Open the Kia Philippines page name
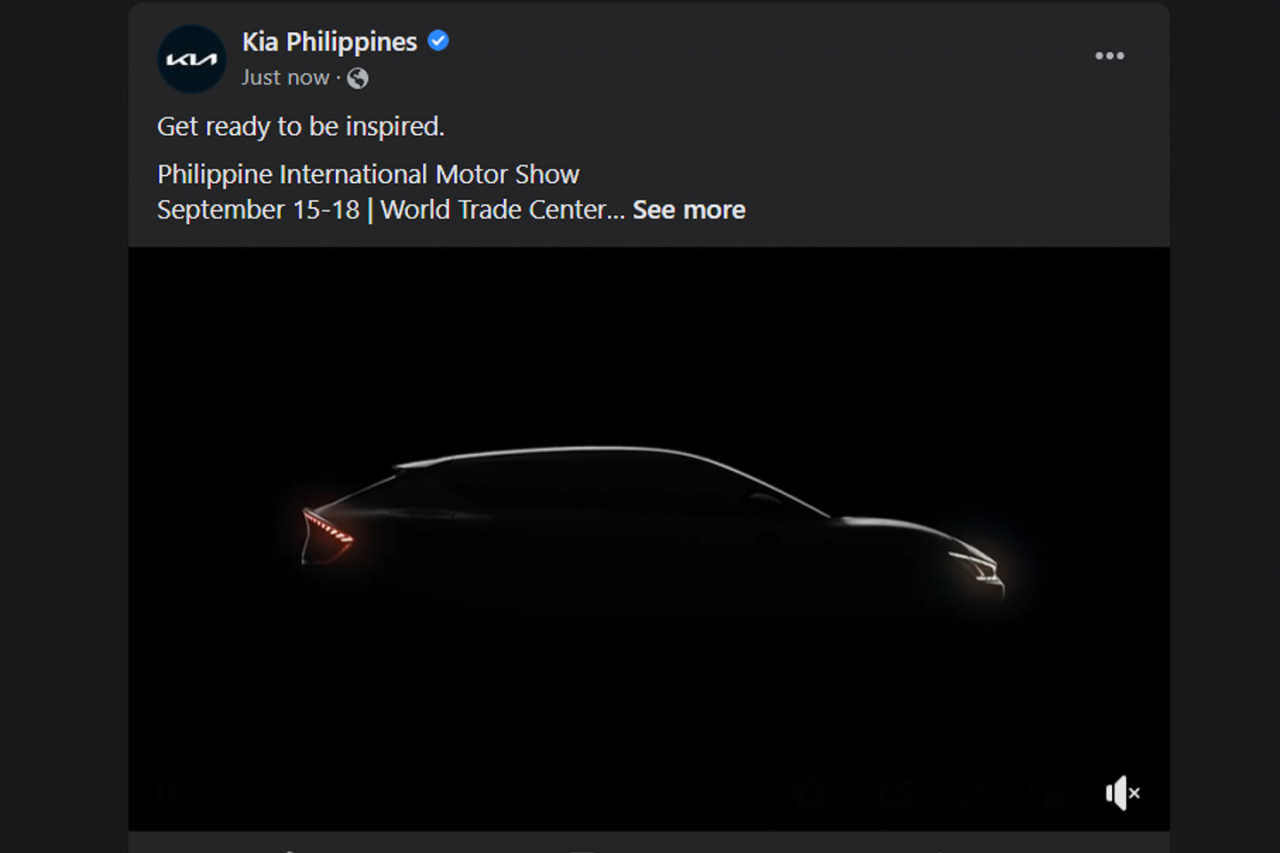Viewport: 1280px width, 853px height. (329, 42)
